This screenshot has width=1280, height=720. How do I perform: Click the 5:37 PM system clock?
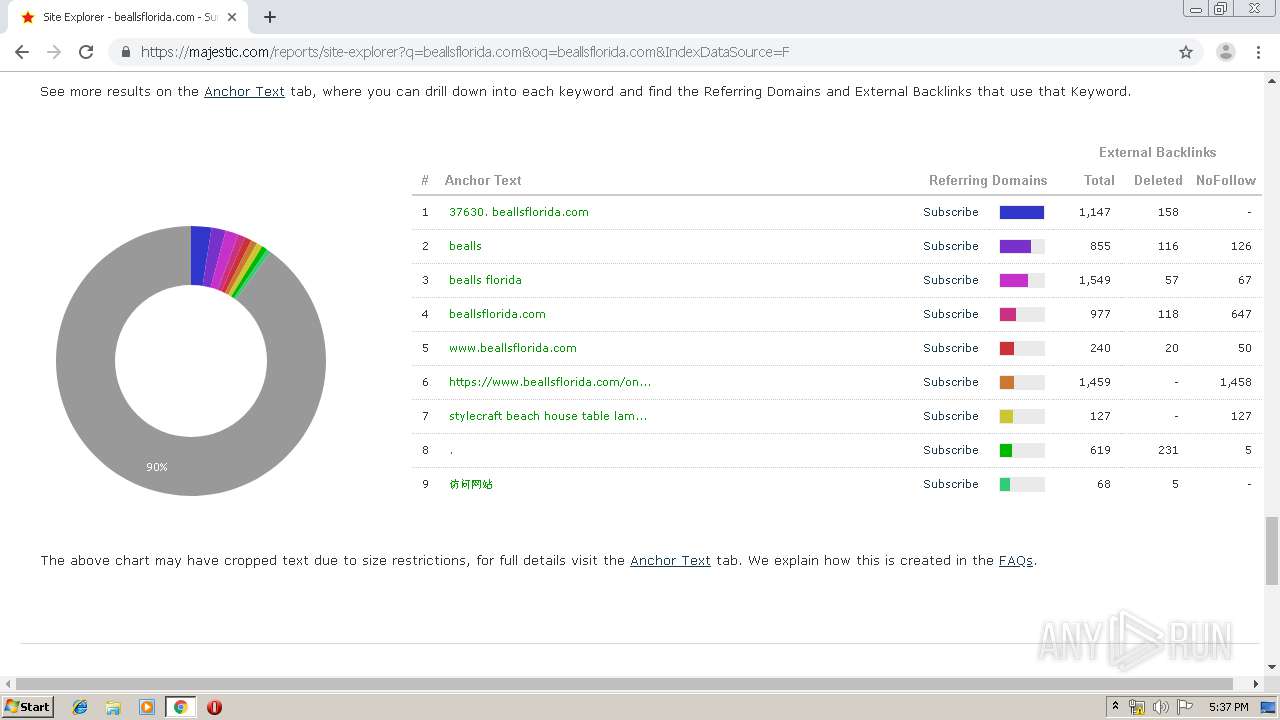pyautogui.click(x=1228, y=707)
